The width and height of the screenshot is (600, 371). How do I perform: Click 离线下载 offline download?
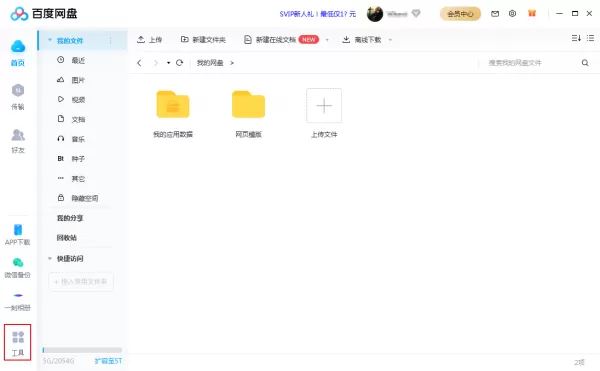pos(362,39)
